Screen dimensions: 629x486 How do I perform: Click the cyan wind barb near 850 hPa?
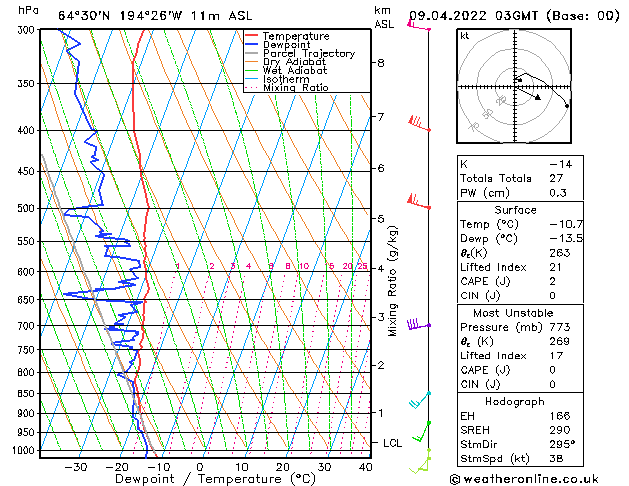pos(420,400)
